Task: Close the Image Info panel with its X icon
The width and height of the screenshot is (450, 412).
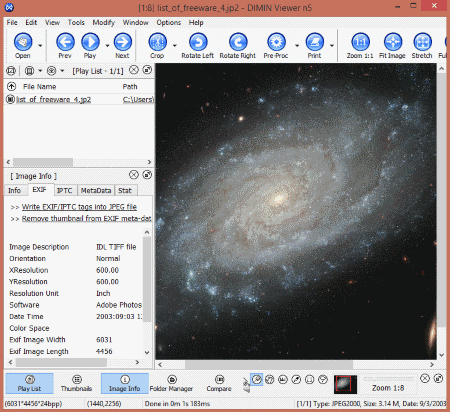Action: (x=134, y=175)
